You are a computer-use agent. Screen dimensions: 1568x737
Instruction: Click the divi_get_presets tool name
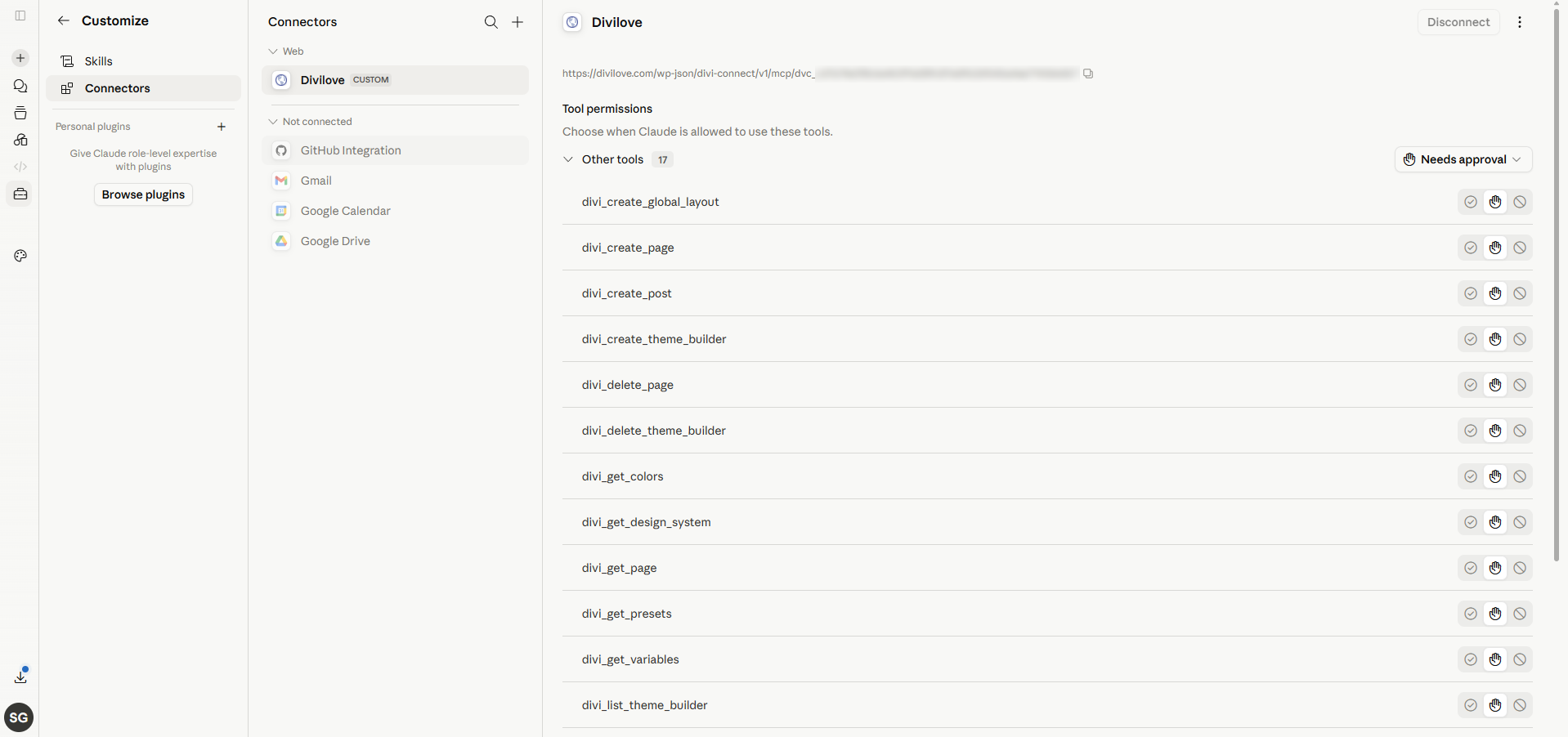click(x=626, y=614)
